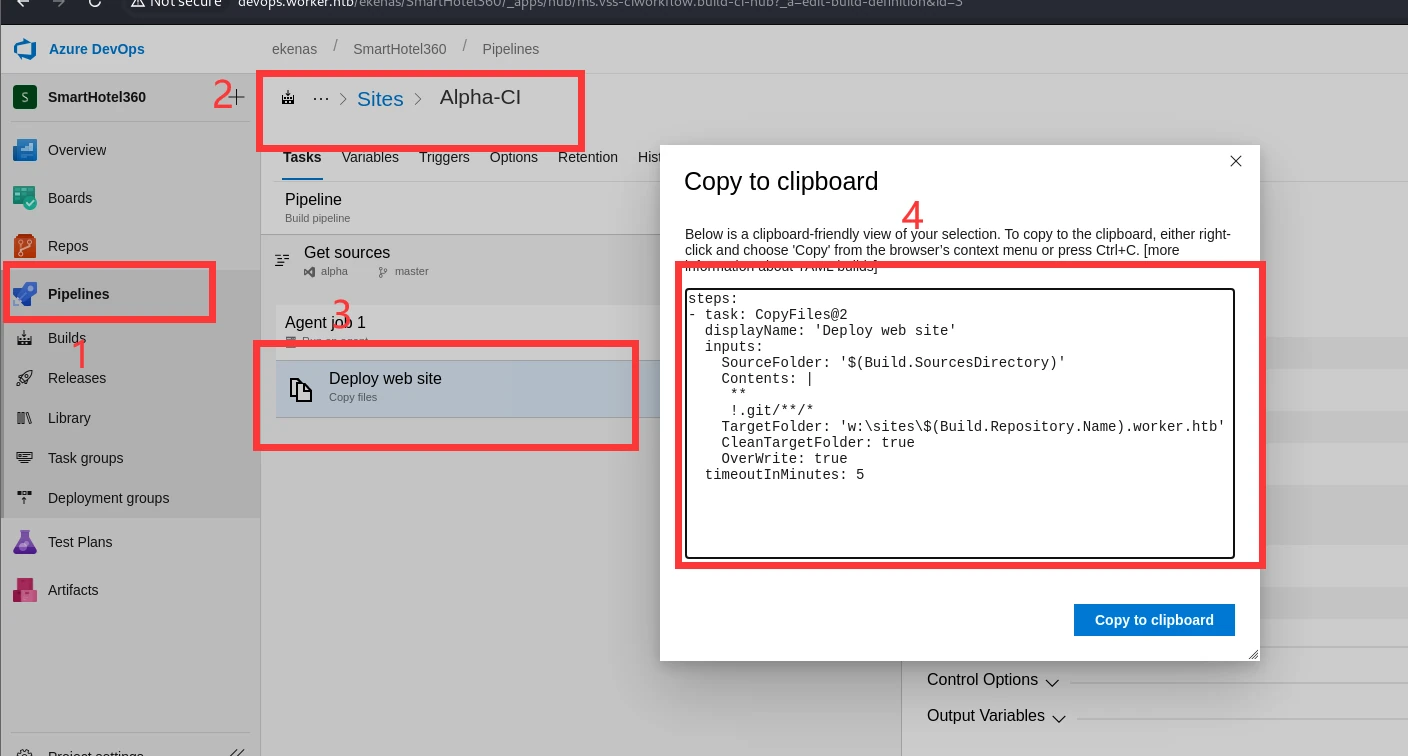Expand the Control Options section
The image size is (1408, 756).
992,680
